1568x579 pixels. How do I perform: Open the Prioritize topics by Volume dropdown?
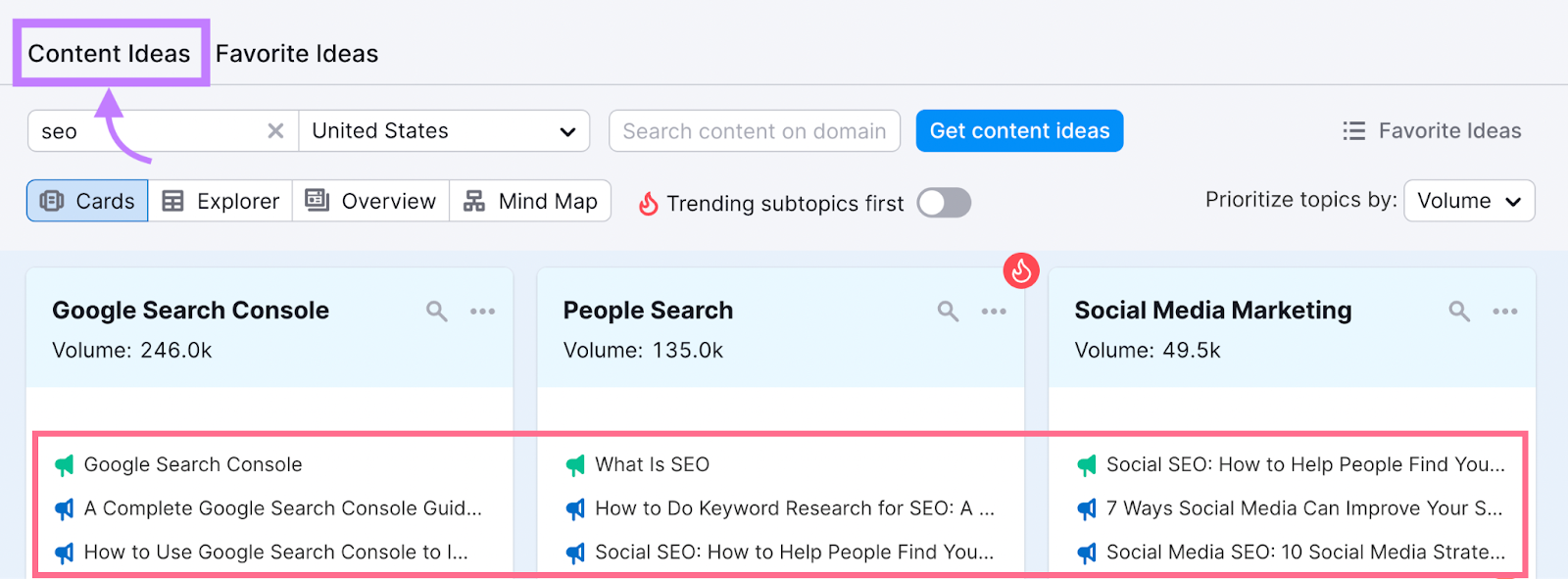point(1468,201)
